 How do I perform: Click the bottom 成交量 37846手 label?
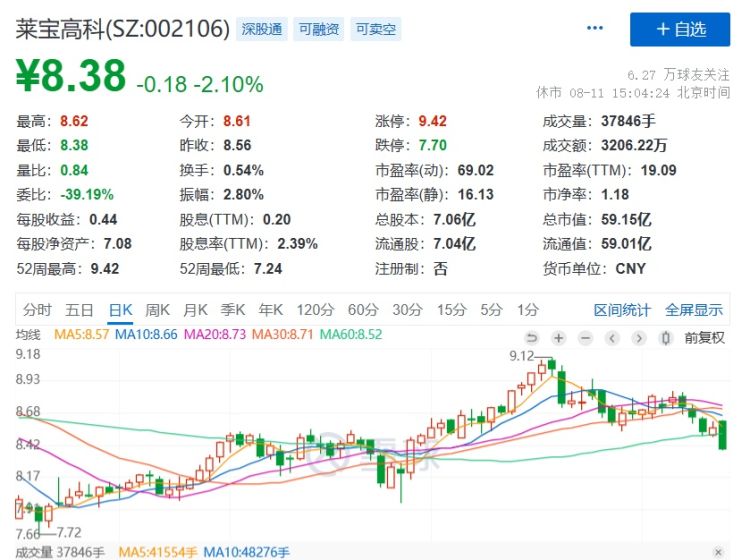coord(60,552)
